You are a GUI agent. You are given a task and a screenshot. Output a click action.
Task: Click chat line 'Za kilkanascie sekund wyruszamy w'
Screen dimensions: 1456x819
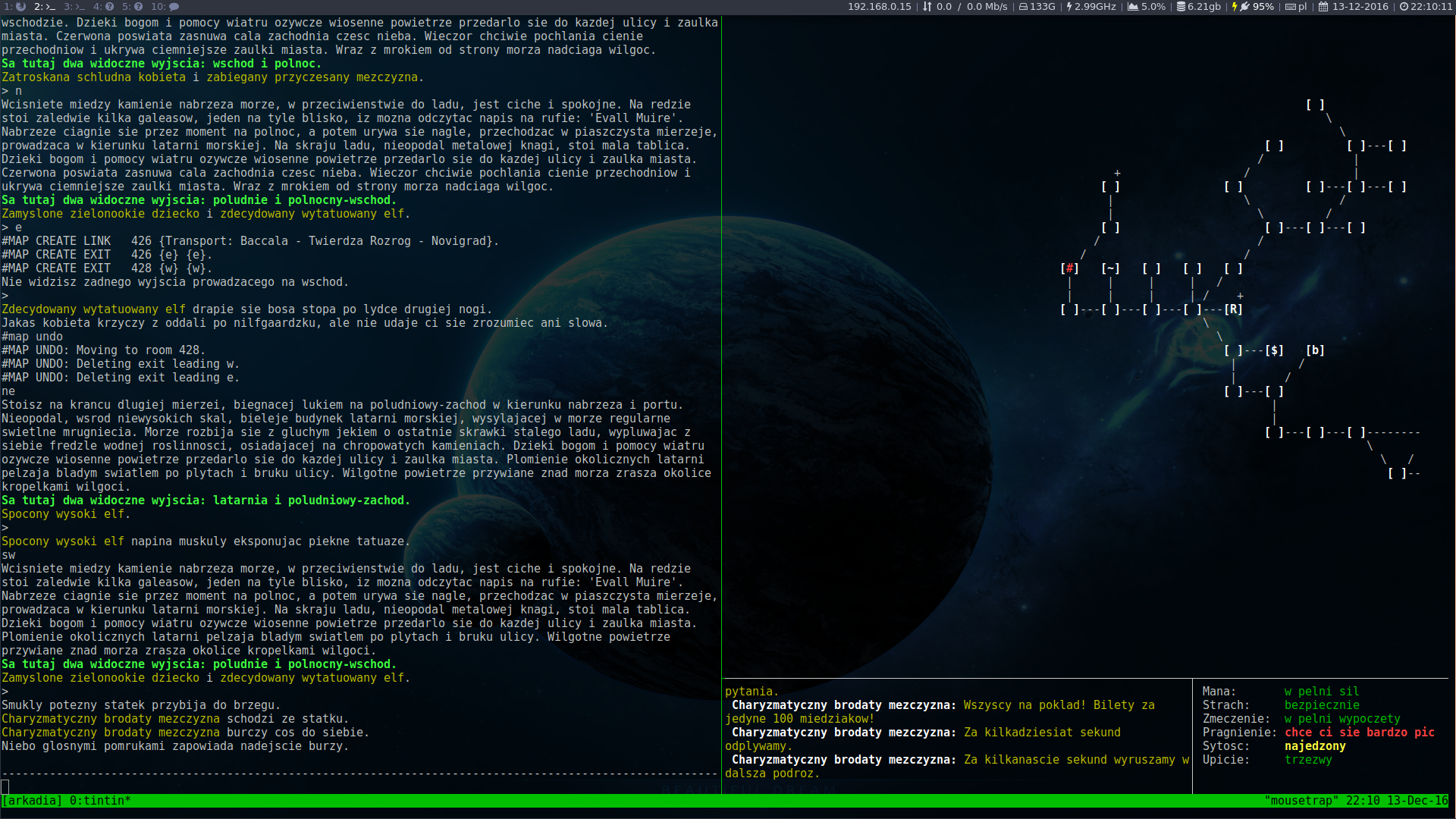point(1076,760)
